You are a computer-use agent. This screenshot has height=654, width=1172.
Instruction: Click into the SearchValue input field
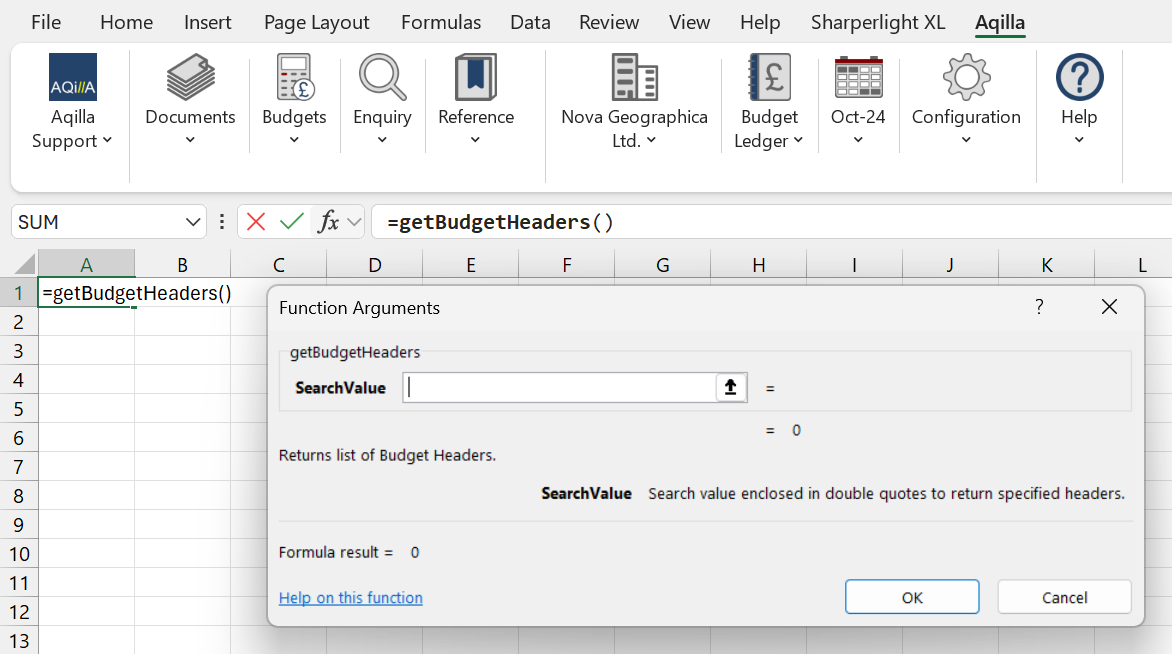pyautogui.click(x=560, y=388)
